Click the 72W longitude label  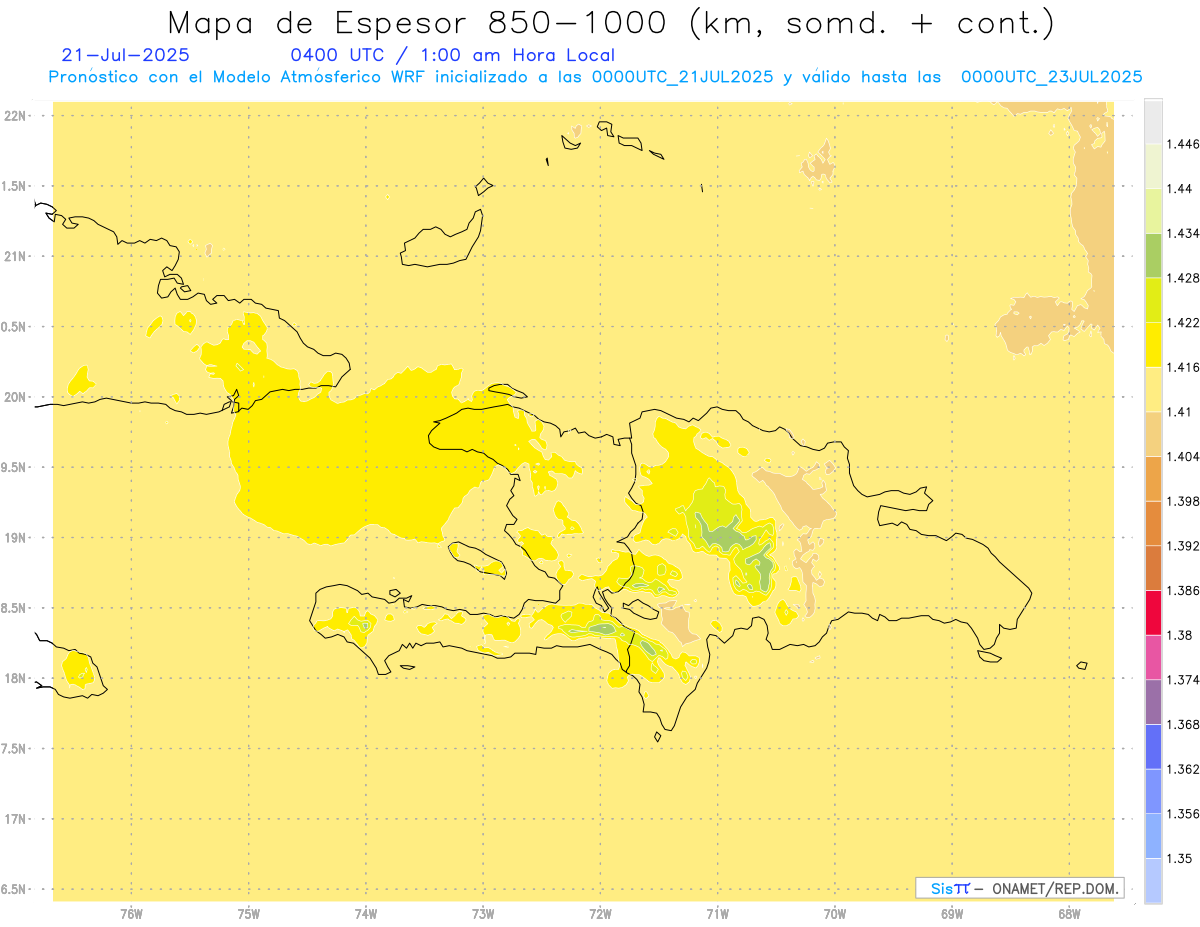[x=601, y=914]
